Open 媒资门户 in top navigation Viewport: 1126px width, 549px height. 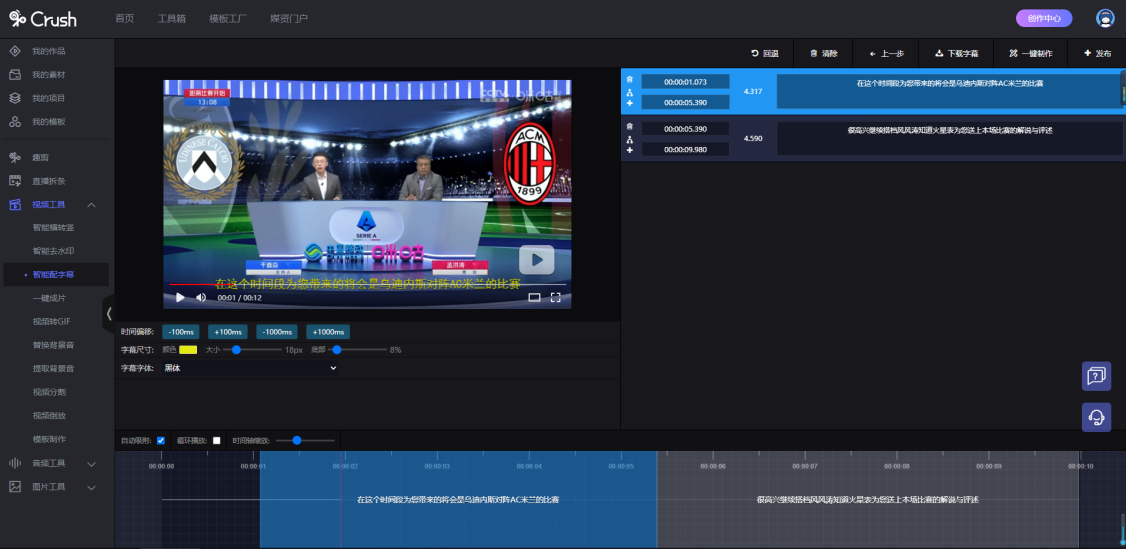click(289, 19)
